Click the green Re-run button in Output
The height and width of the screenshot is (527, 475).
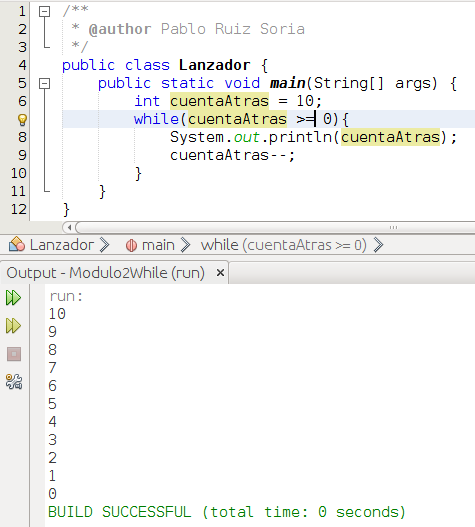coord(13,298)
